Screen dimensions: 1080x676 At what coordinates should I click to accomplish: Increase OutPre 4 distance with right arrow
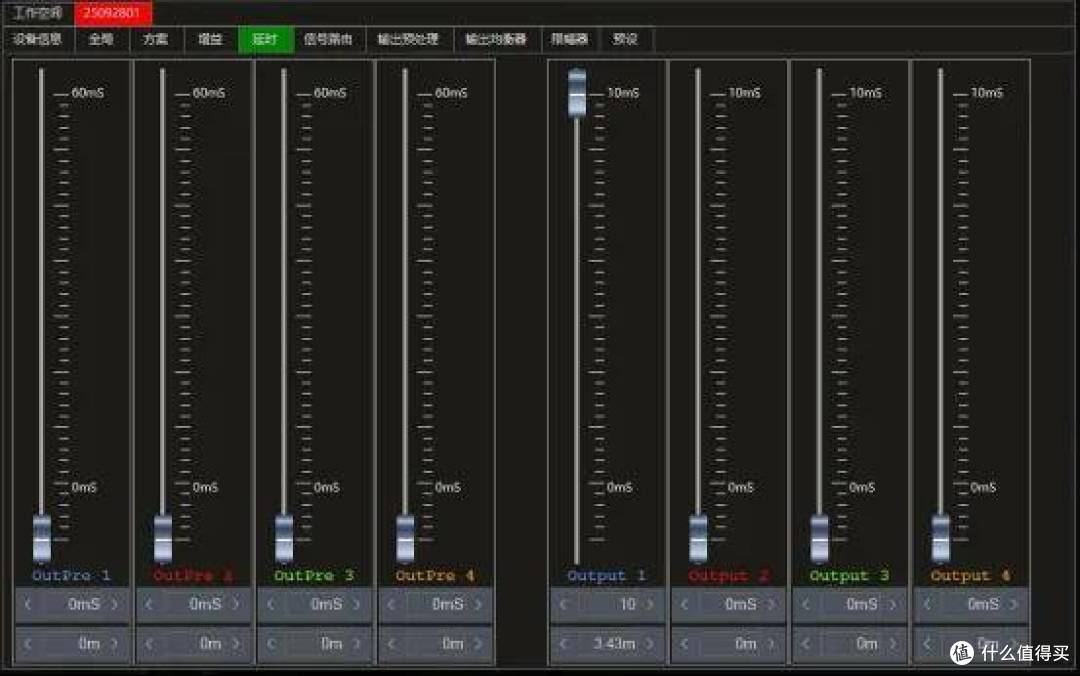click(x=478, y=644)
